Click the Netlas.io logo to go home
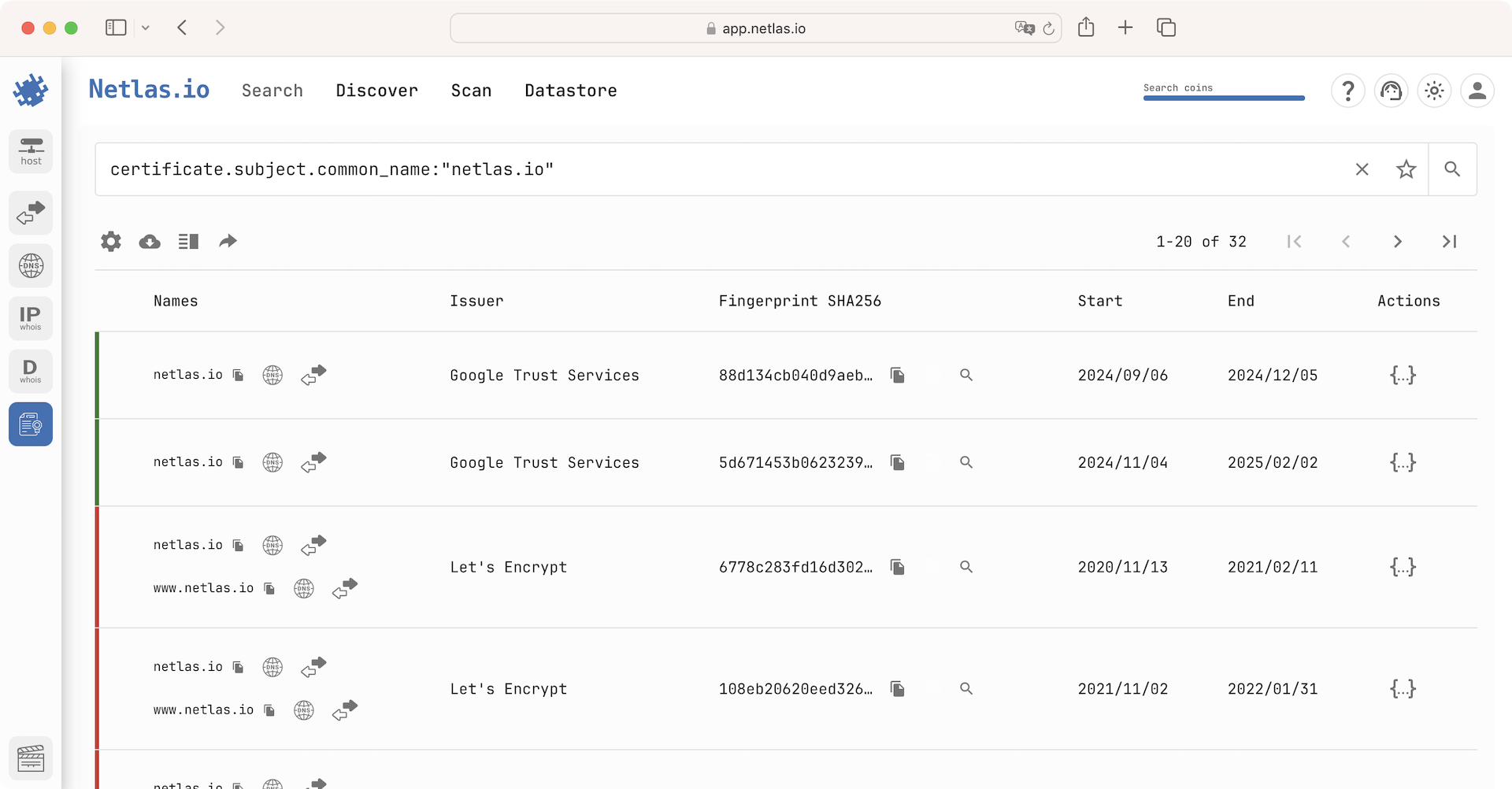 149,89
